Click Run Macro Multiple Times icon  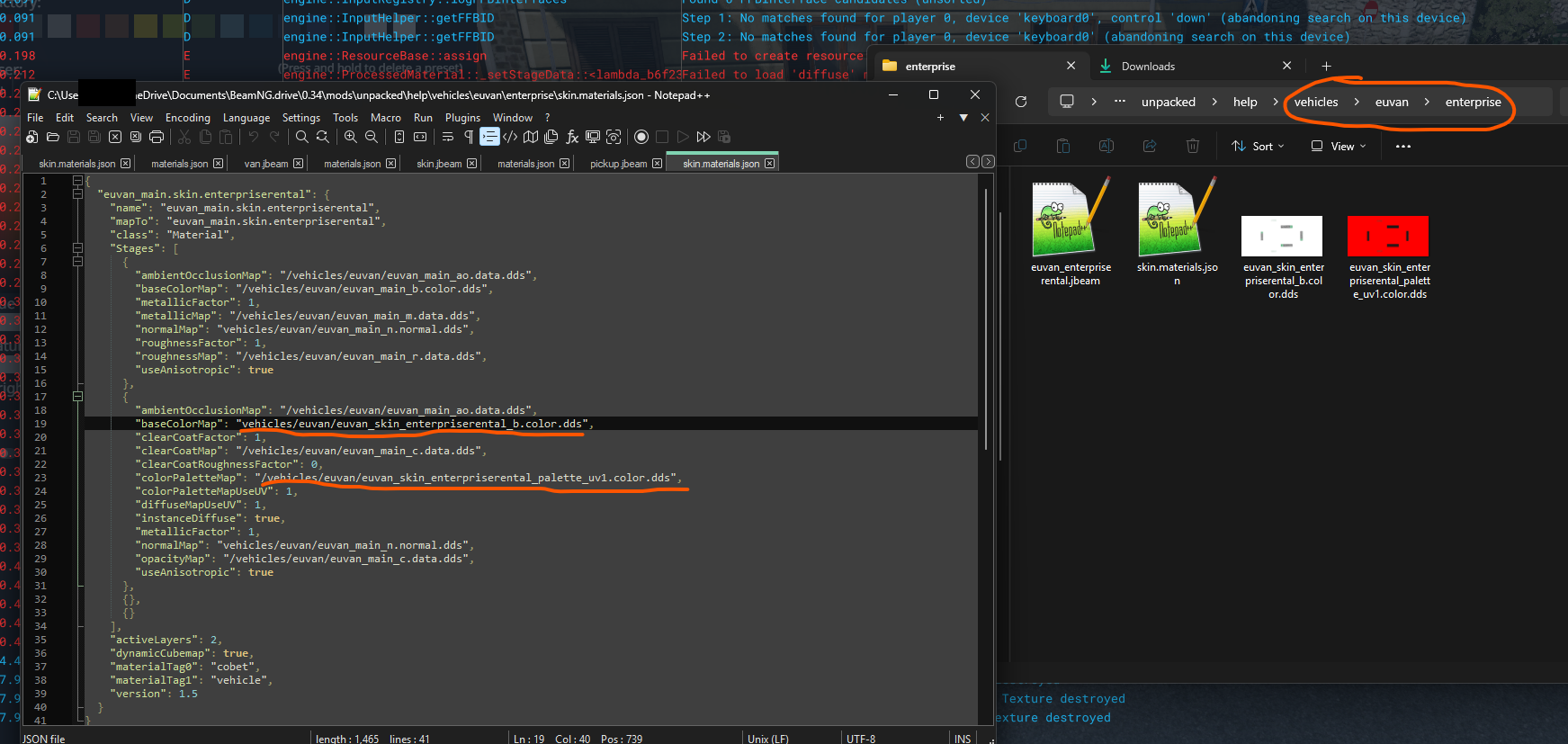pos(703,137)
